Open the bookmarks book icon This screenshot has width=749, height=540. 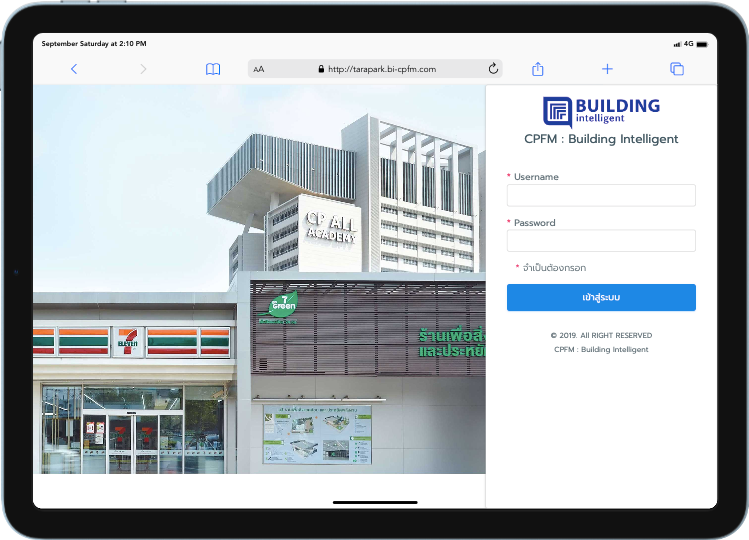(213, 69)
